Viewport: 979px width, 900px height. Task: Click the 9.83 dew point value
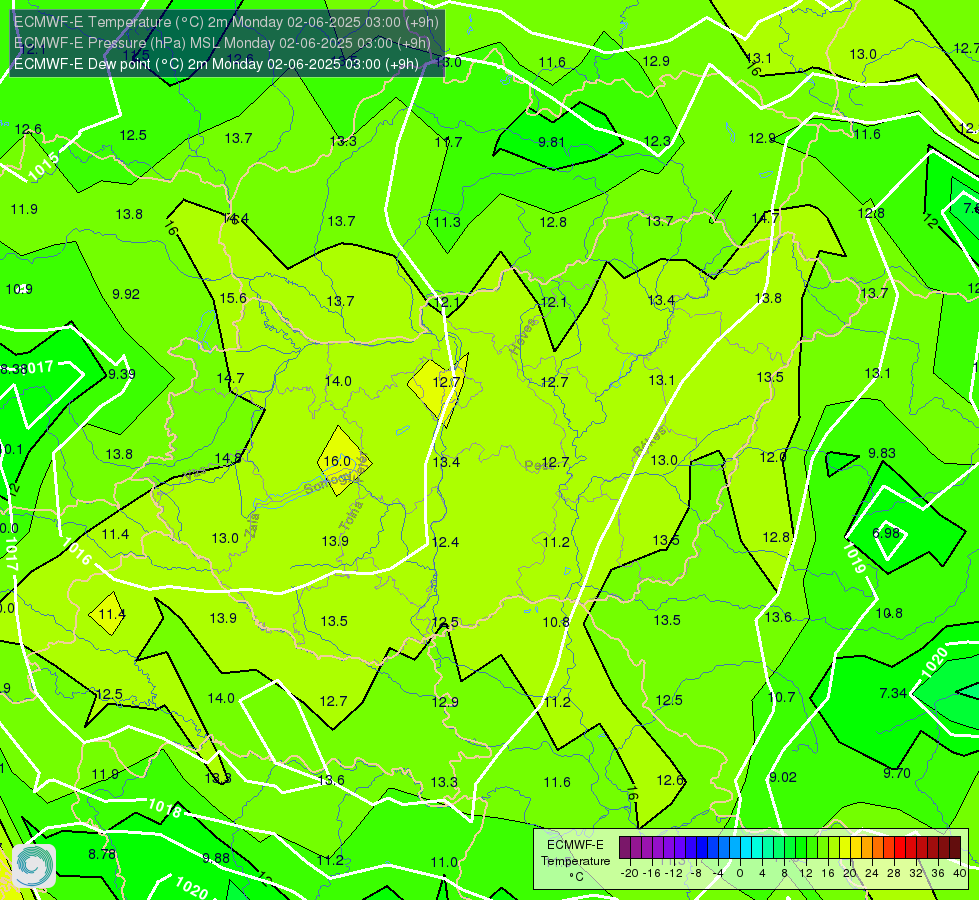click(882, 453)
